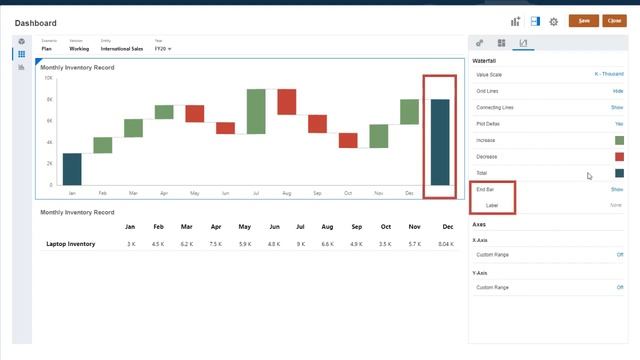
Task: Toggle Connecting Lines Show setting
Action: (617, 107)
